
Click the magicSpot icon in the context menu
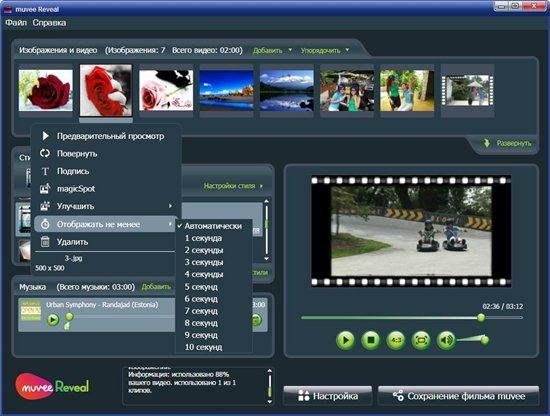(x=45, y=188)
